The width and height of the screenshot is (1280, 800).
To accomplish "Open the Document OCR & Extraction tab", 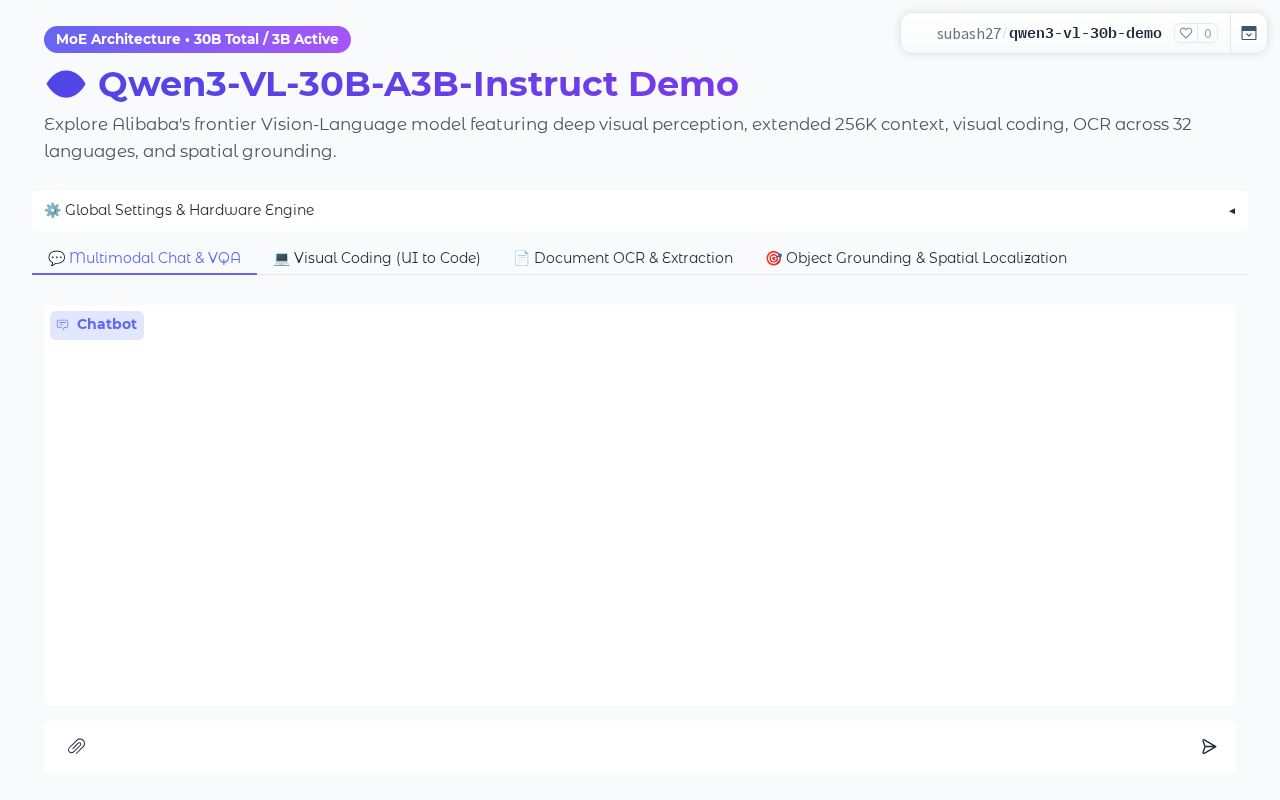I will 623,258.
